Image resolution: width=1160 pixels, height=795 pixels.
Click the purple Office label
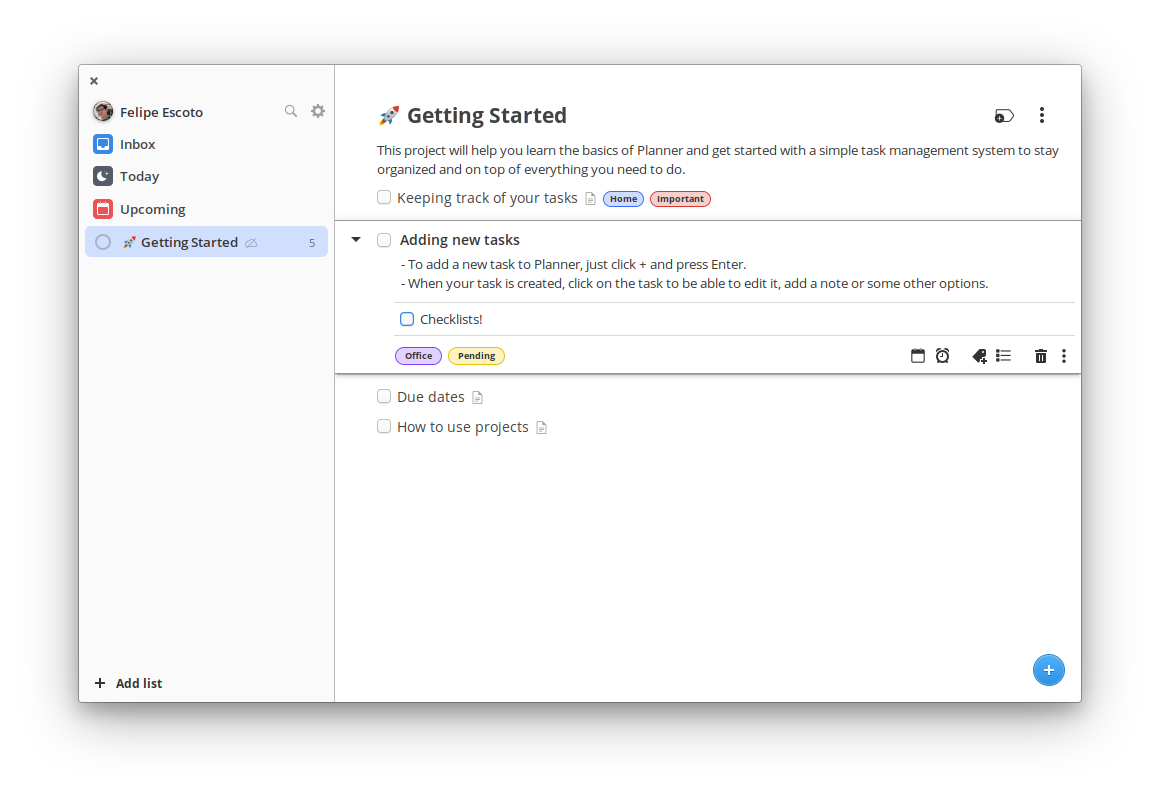(419, 356)
